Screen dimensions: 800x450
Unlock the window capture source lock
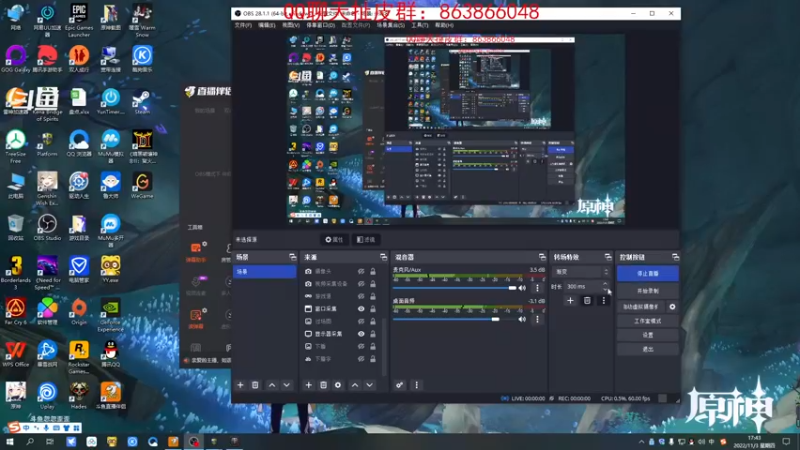[373, 309]
